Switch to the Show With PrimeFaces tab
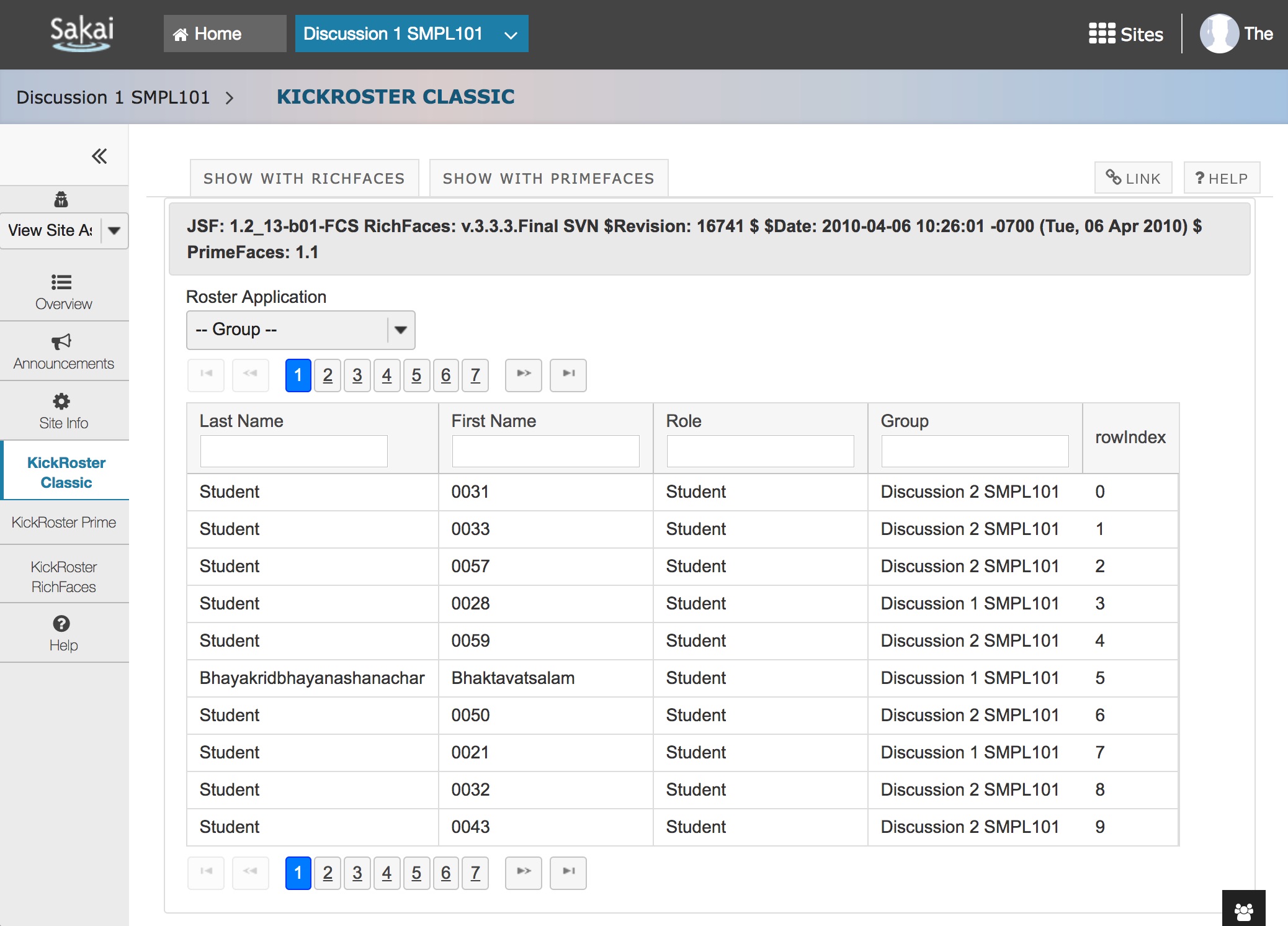Image resolution: width=1288 pixels, height=926 pixels. pos(548,179)
